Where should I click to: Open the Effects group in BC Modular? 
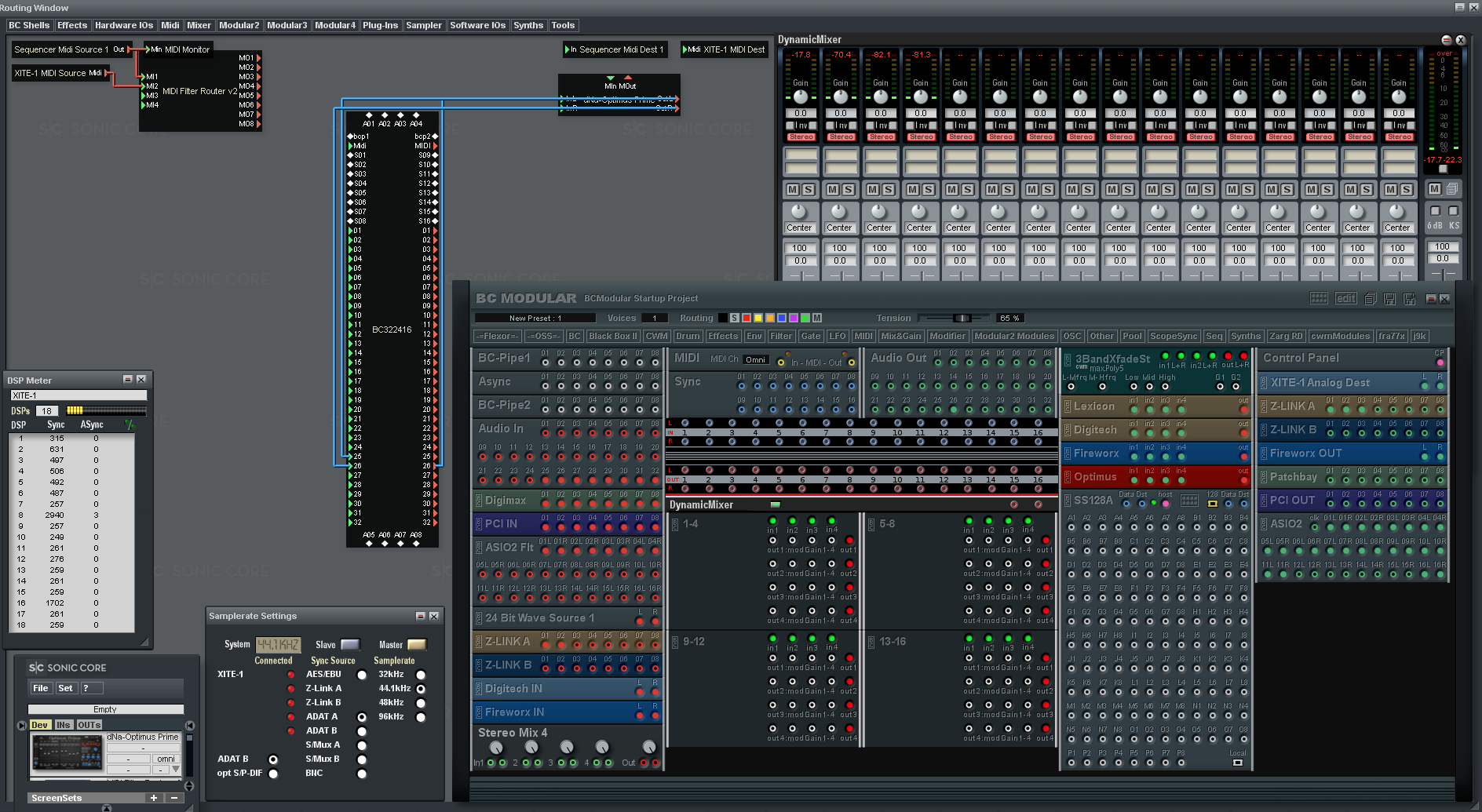(723, 336)
